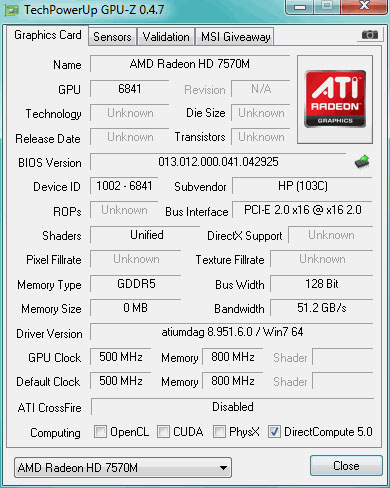390x488 pixels.
Task: Click the camera screenshot icon
Action: pos(370,35)
